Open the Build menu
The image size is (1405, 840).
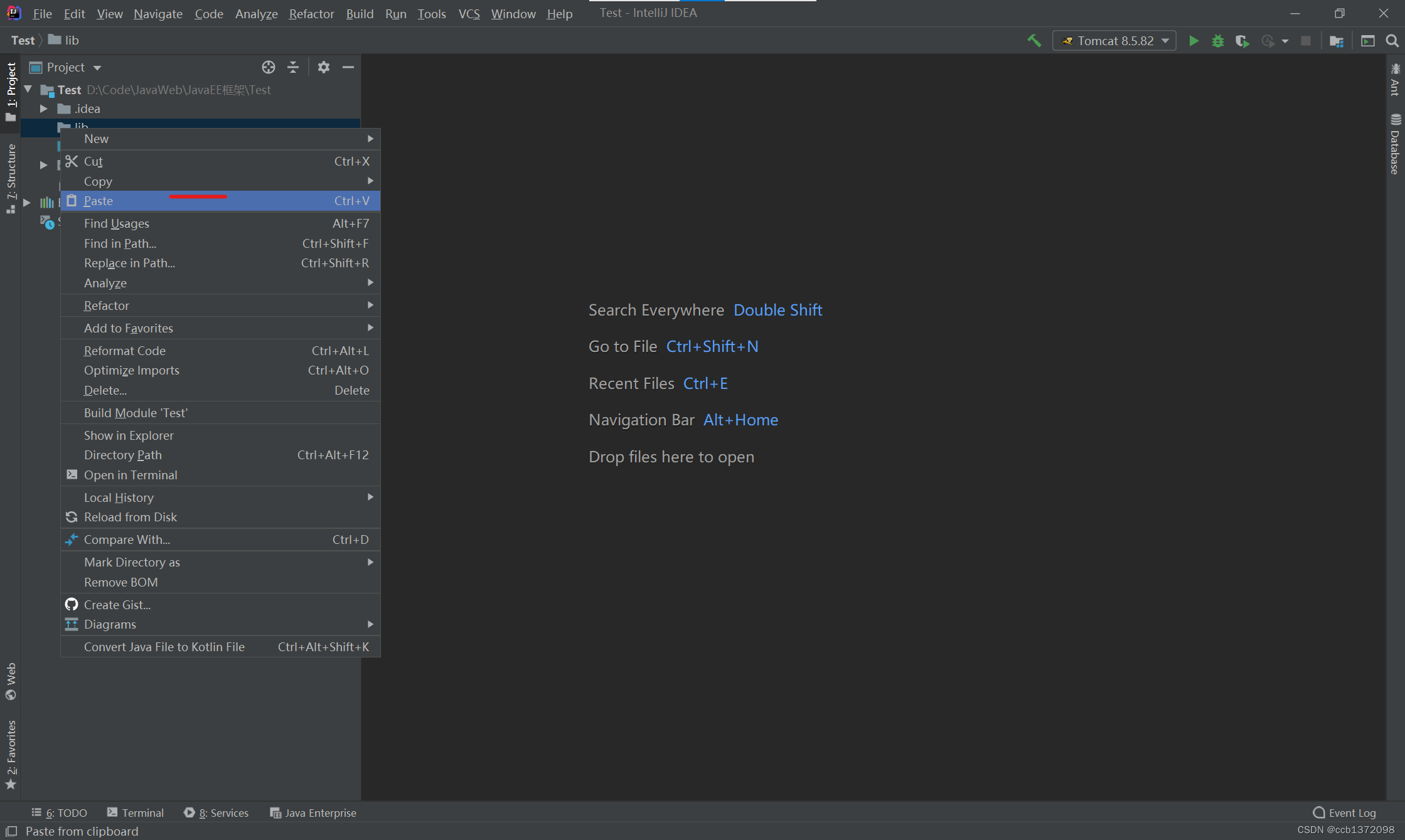(360, 13)
